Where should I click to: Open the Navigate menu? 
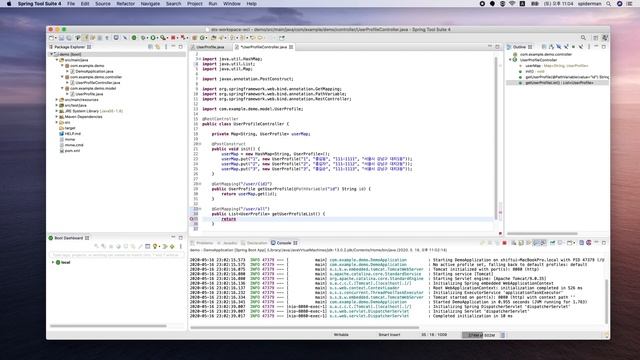tap(150, 4)
